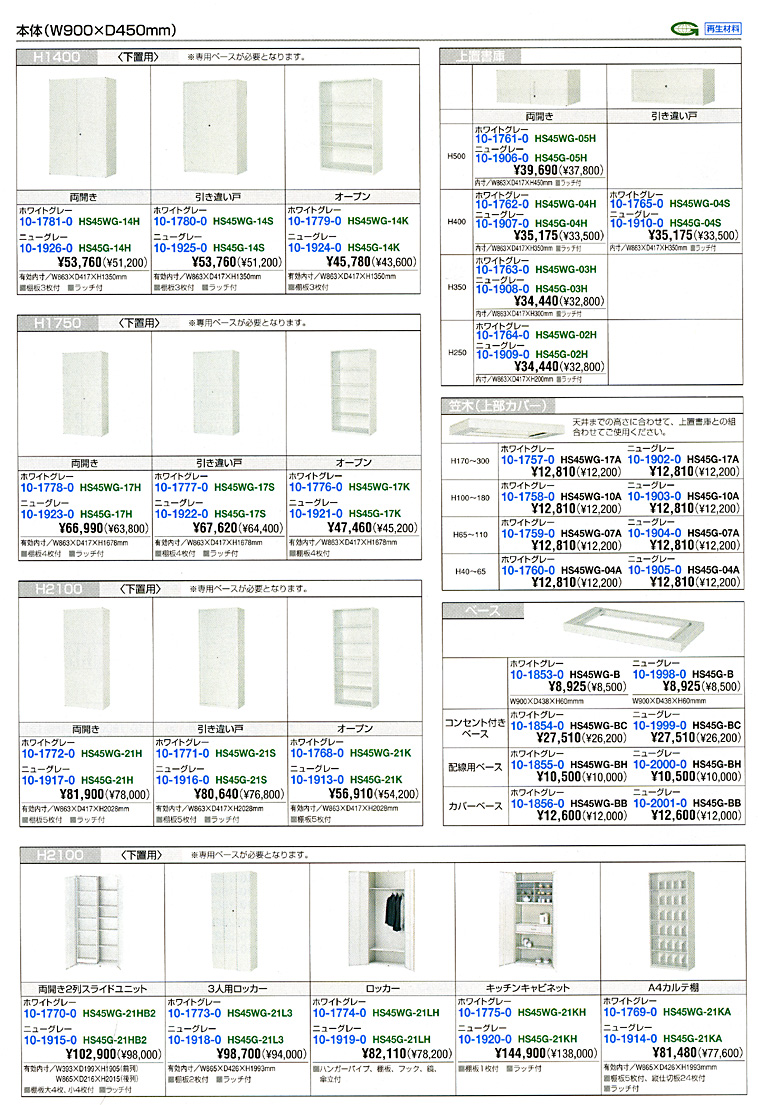Screen dimensions: 760x1105
Task: Select the H1750 section header
Action: click(x=58, y=323)
